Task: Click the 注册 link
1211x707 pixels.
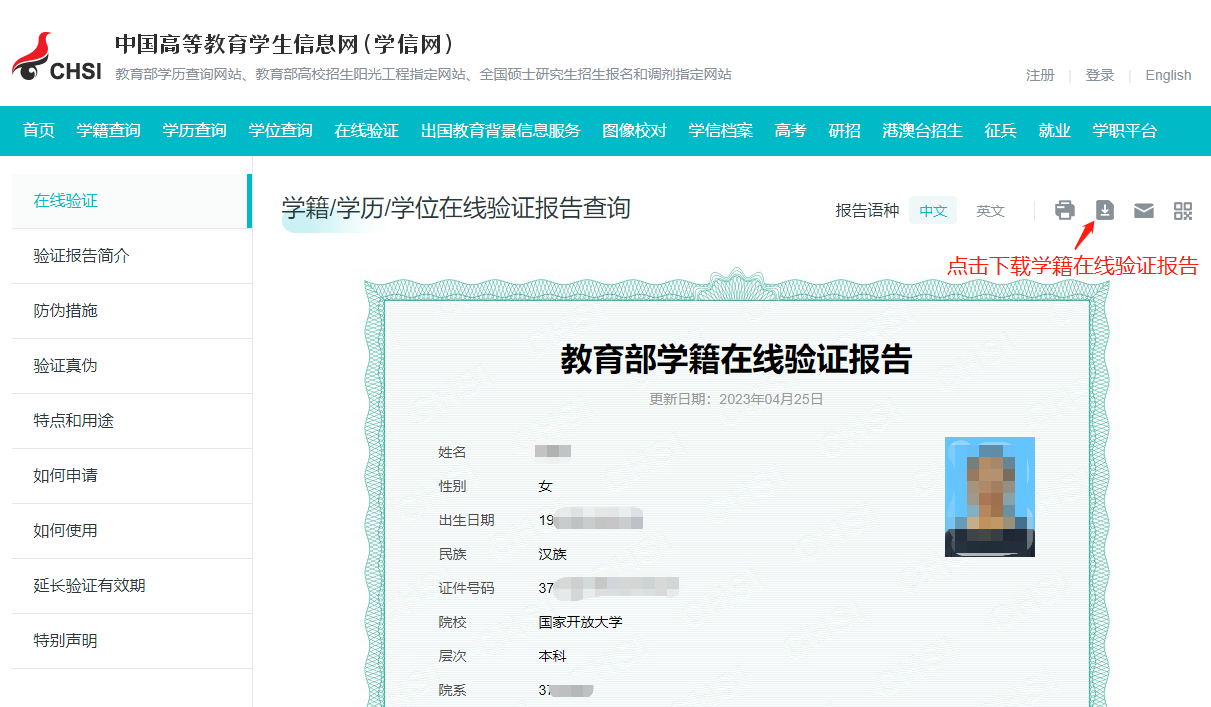Action: point(1040,75)
